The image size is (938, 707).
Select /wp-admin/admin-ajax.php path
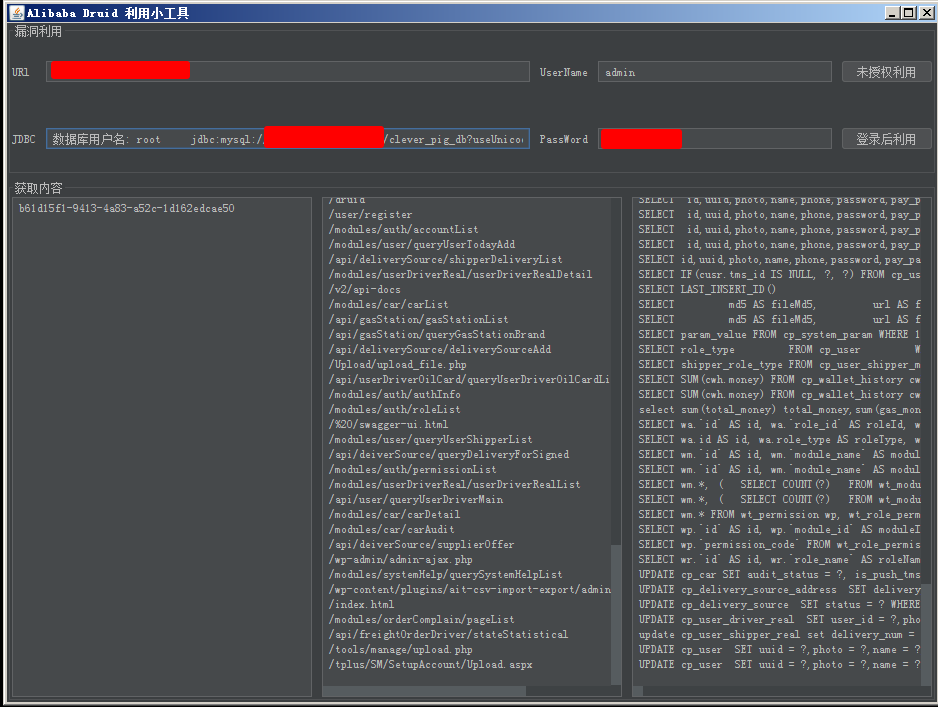pos(400,559)
